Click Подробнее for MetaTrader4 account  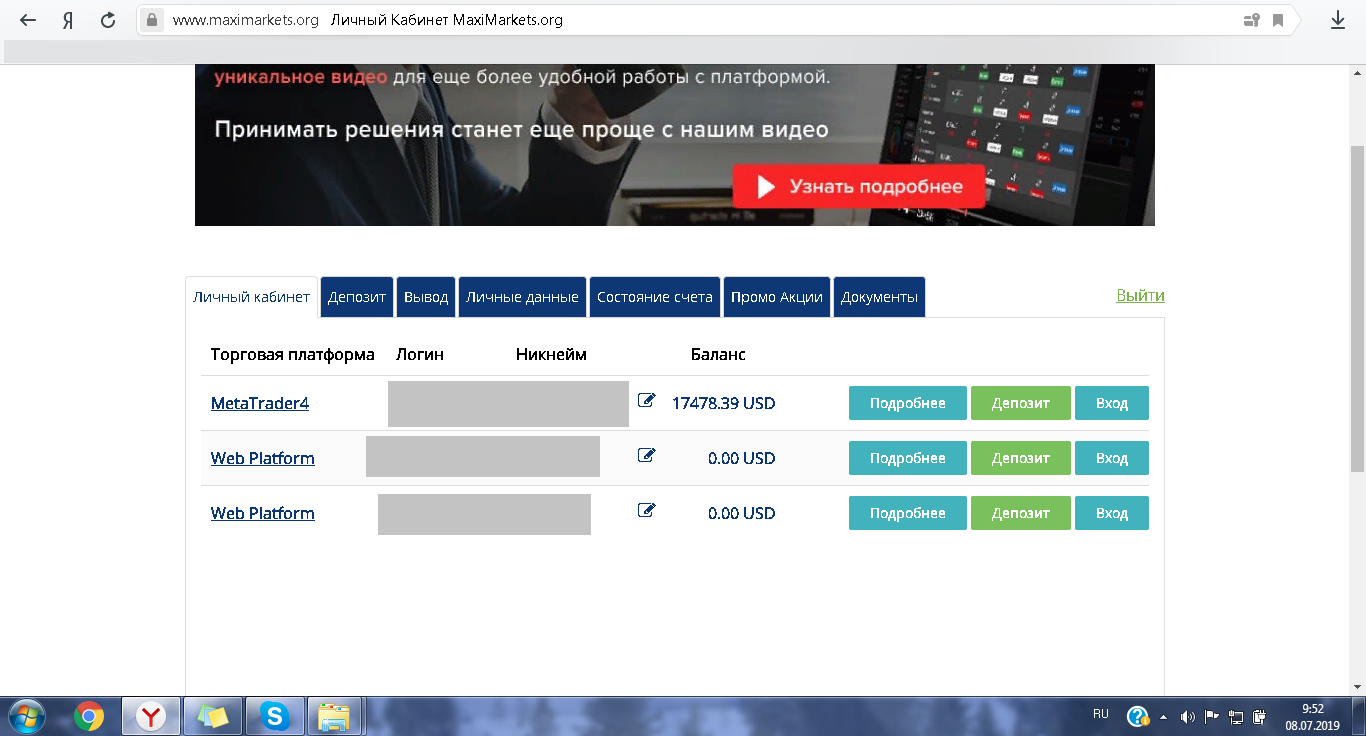coord(908,403)
